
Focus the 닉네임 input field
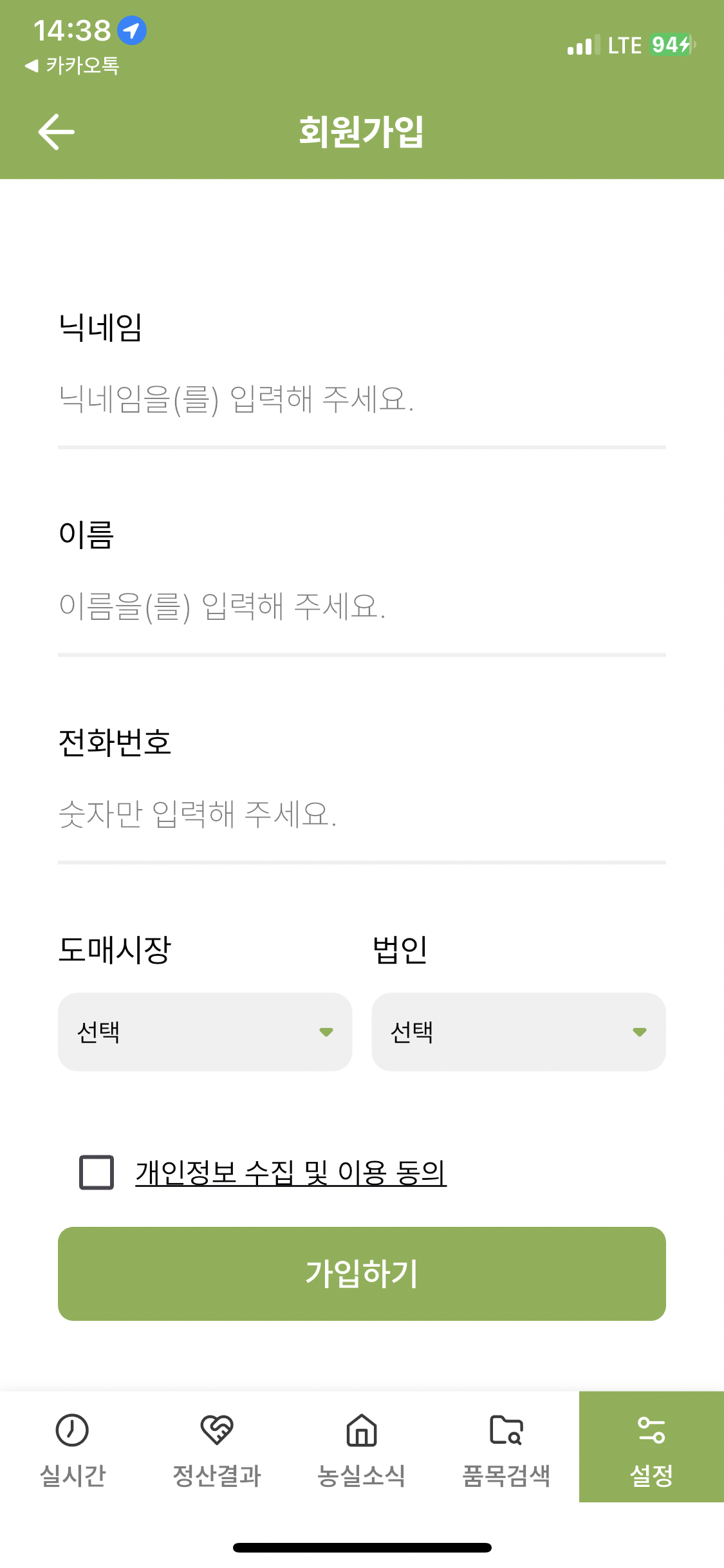tap(362, 399)
